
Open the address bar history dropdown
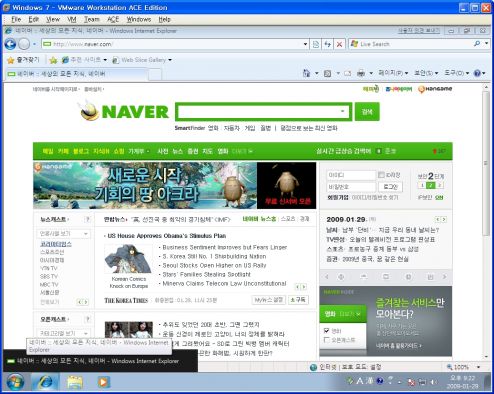[305, 44]
